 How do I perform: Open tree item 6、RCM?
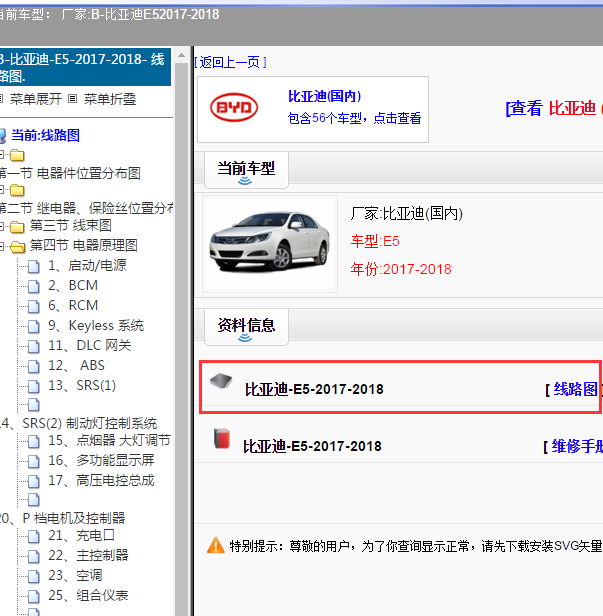tap(73, 306)
